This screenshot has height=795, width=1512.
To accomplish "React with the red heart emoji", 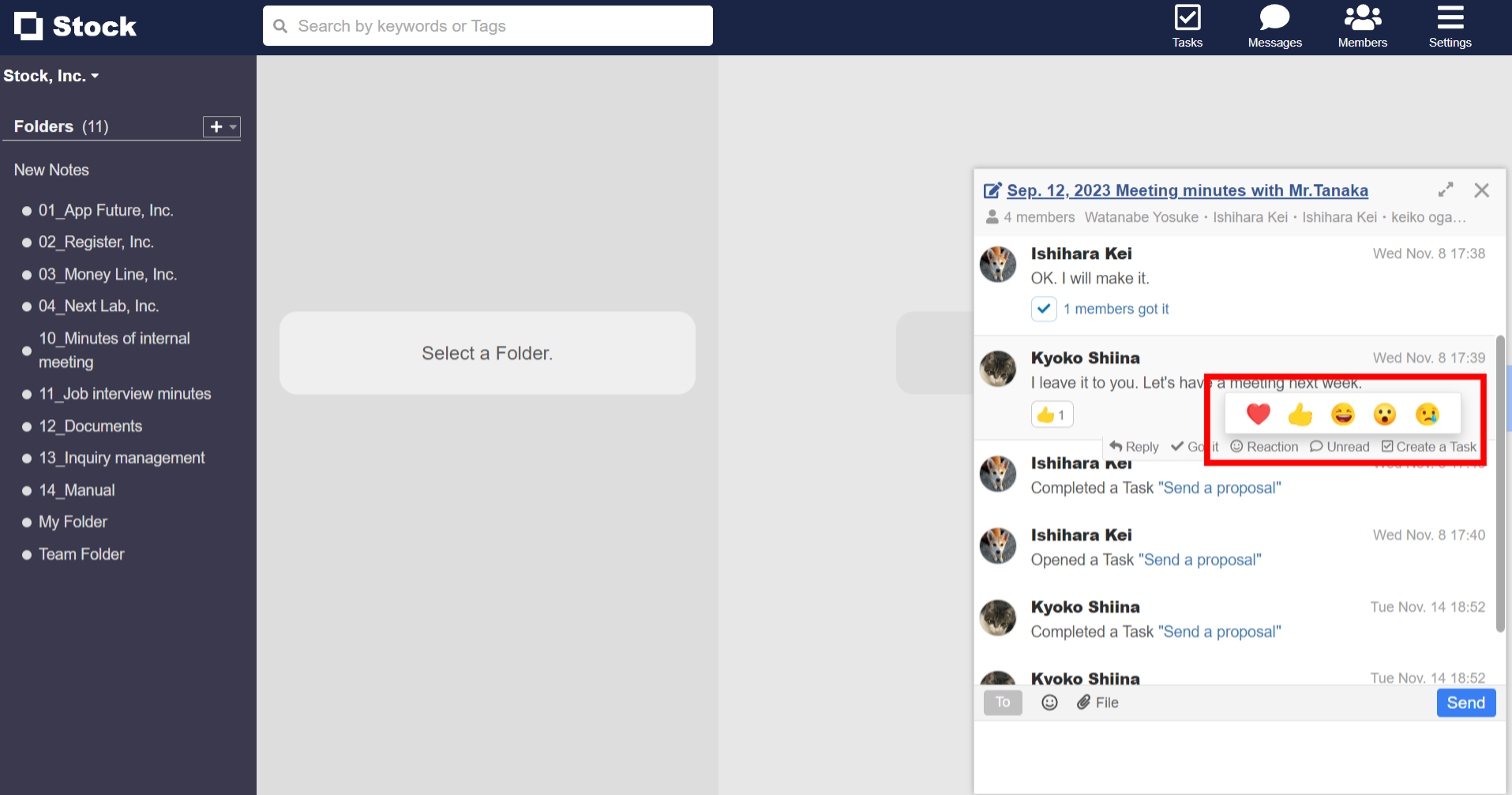I will (x=1258, y=414).
